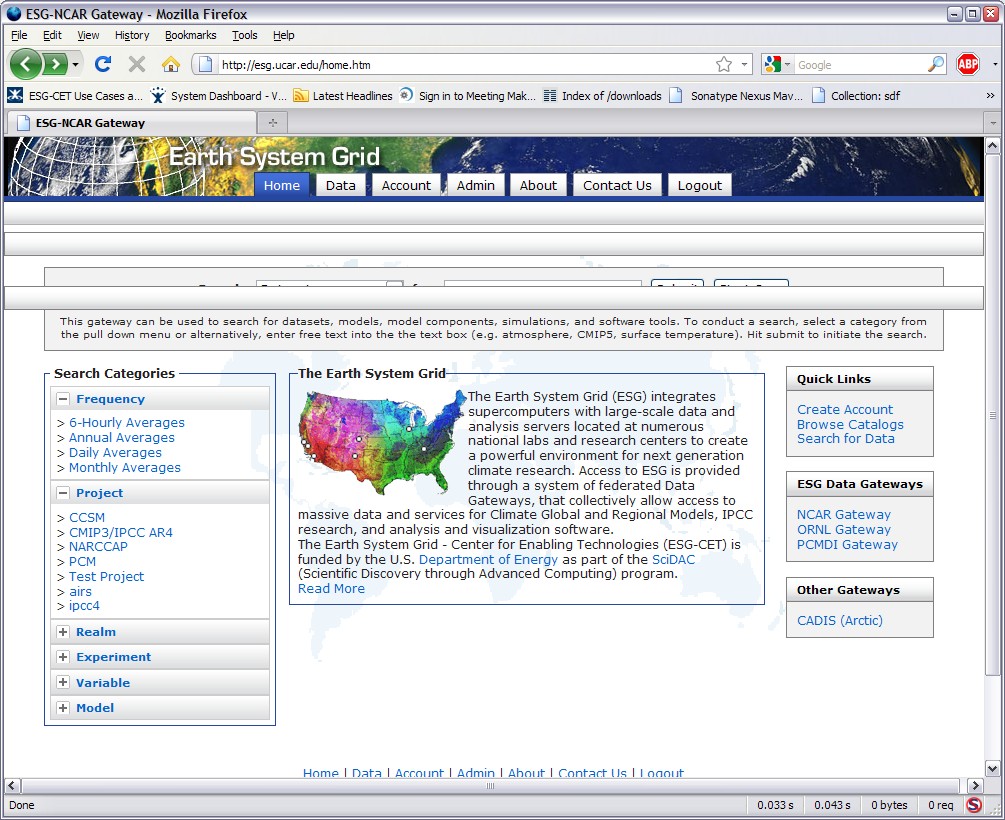This screenshot has width=1005, height=820.
Task: Expand the Variable search category
Action: click(x=63, y=683)
